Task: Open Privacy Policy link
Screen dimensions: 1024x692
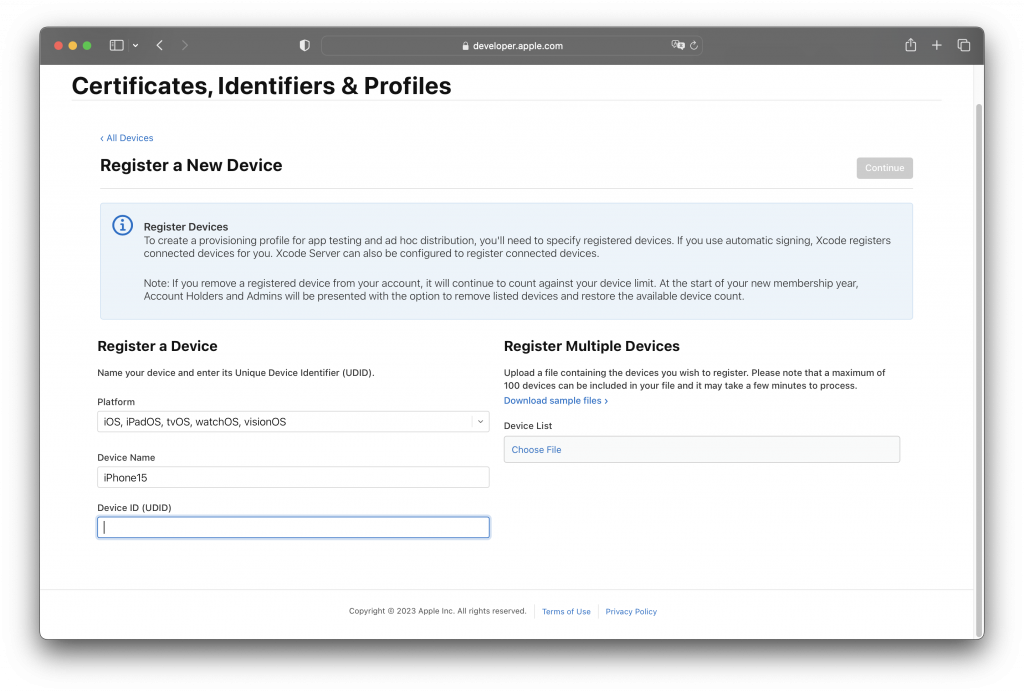Action: 631,612
